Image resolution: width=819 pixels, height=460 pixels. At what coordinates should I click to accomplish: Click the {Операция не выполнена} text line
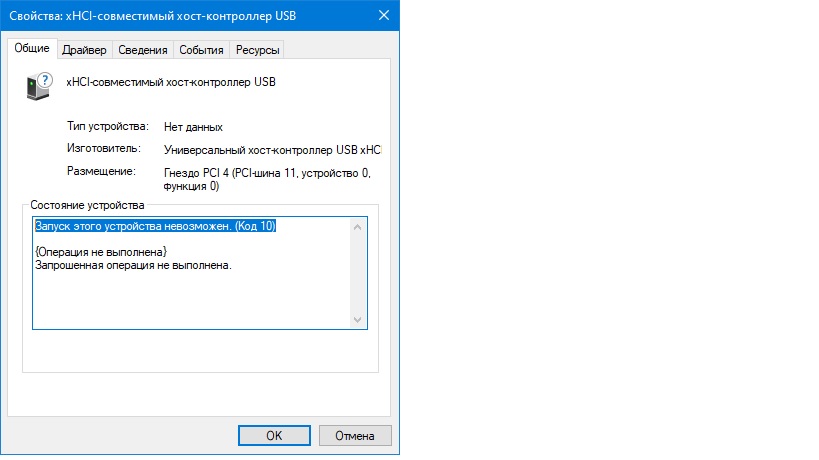tap(100, 251)
